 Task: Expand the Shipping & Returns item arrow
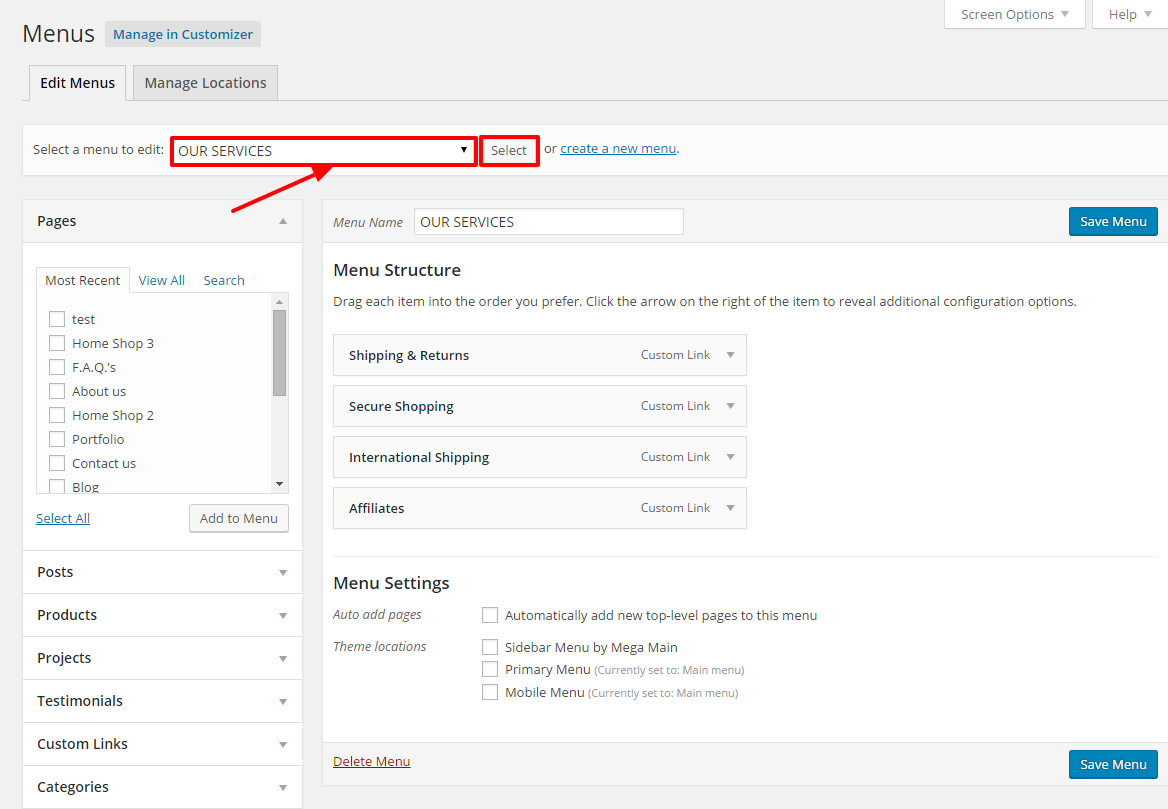pyautogui.click(x=730, y=355)
